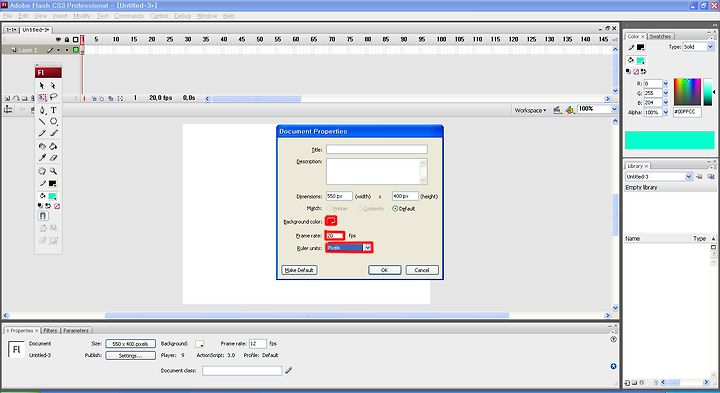This screenshot has width=720, height=393.
Task: Click the Onion Skin icon in timeline
Action: 94,98
